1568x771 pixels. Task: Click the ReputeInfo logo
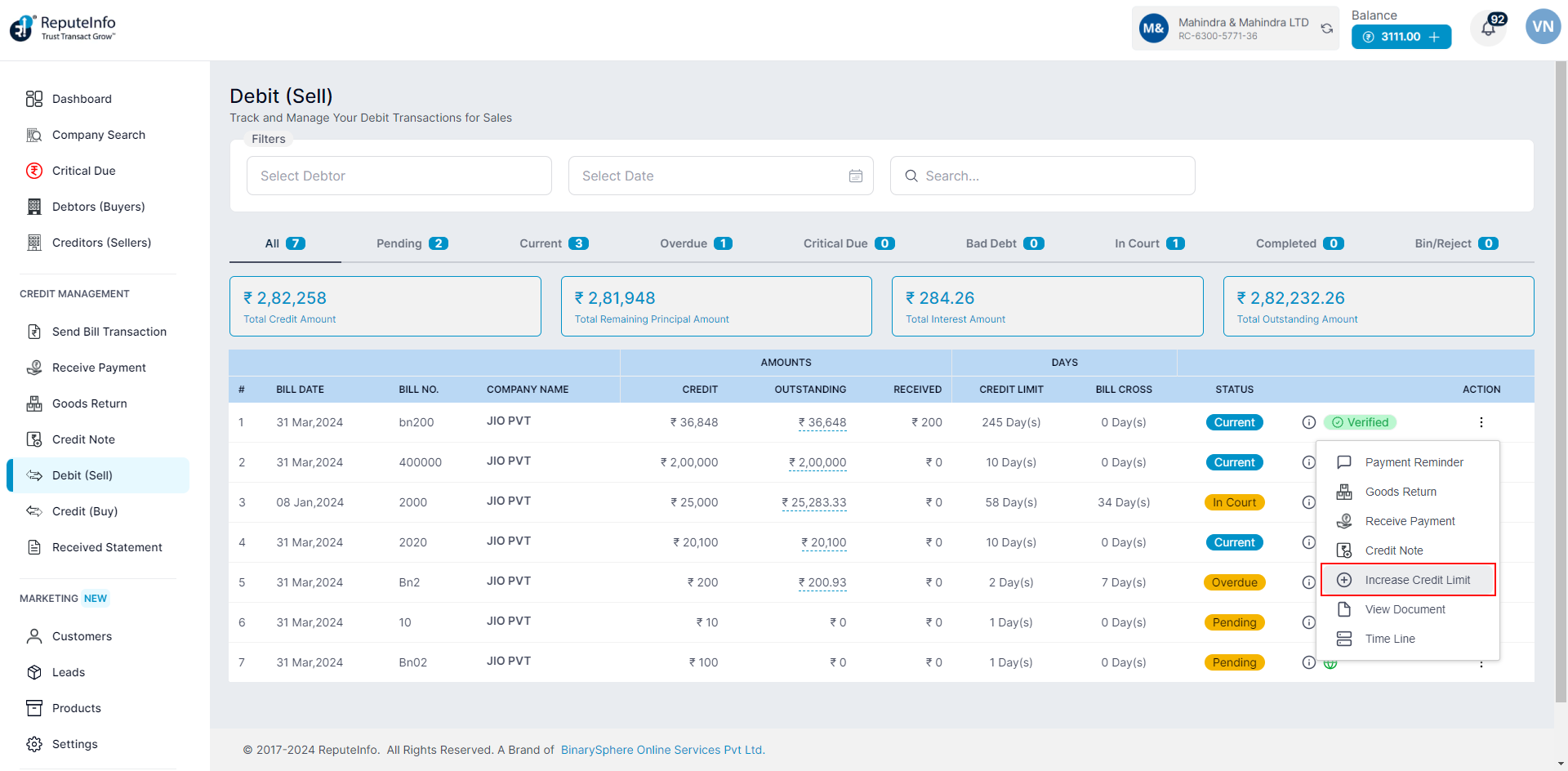point(63,28)
